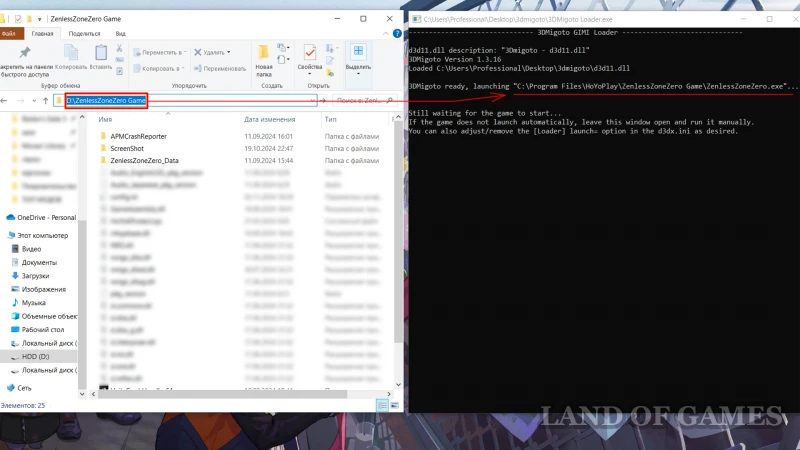
Task: Click the search magnifier icon in Explorer
Action: pyautogui.click(x=390, y=101)
